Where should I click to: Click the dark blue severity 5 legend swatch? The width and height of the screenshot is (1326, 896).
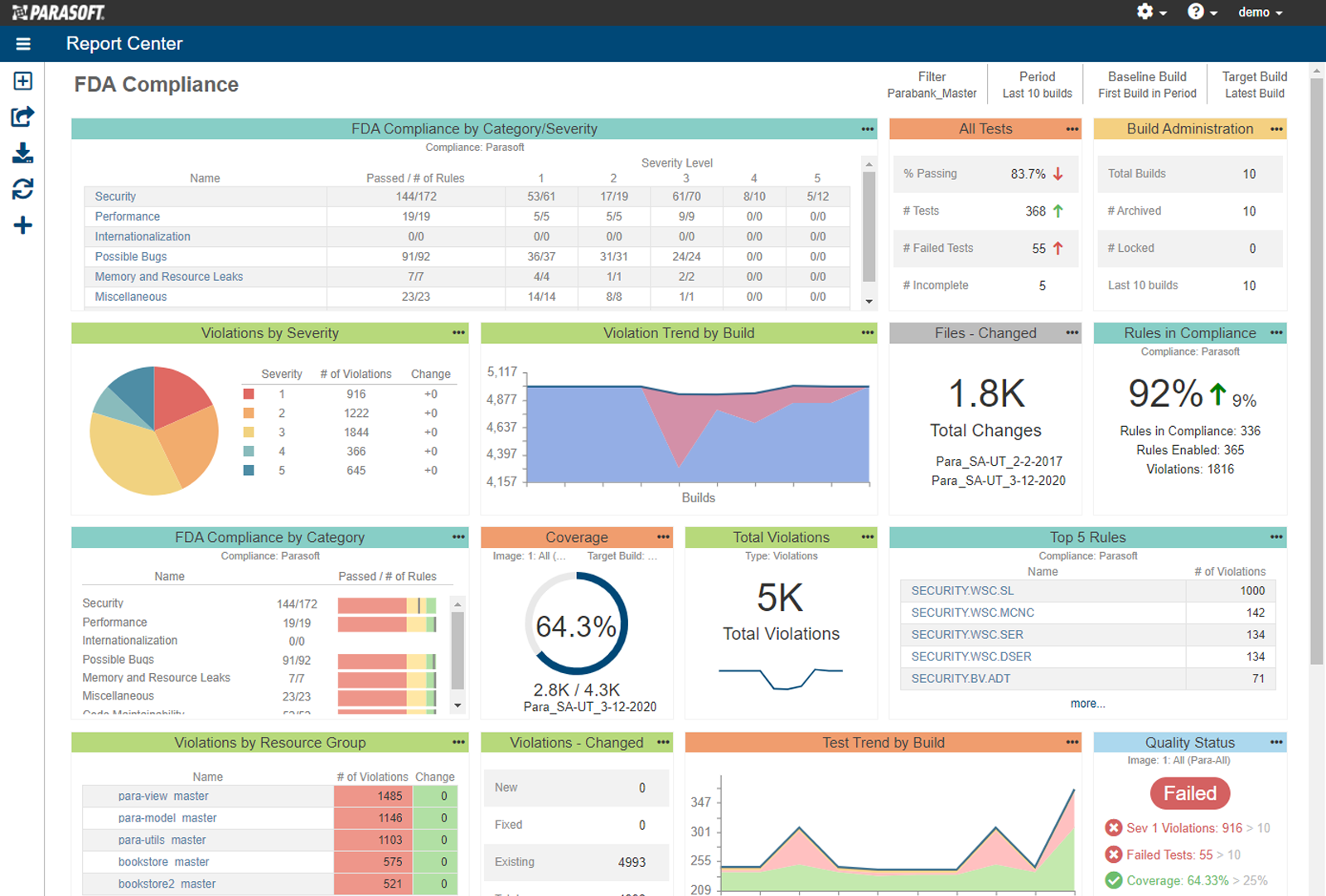point(249,470)
